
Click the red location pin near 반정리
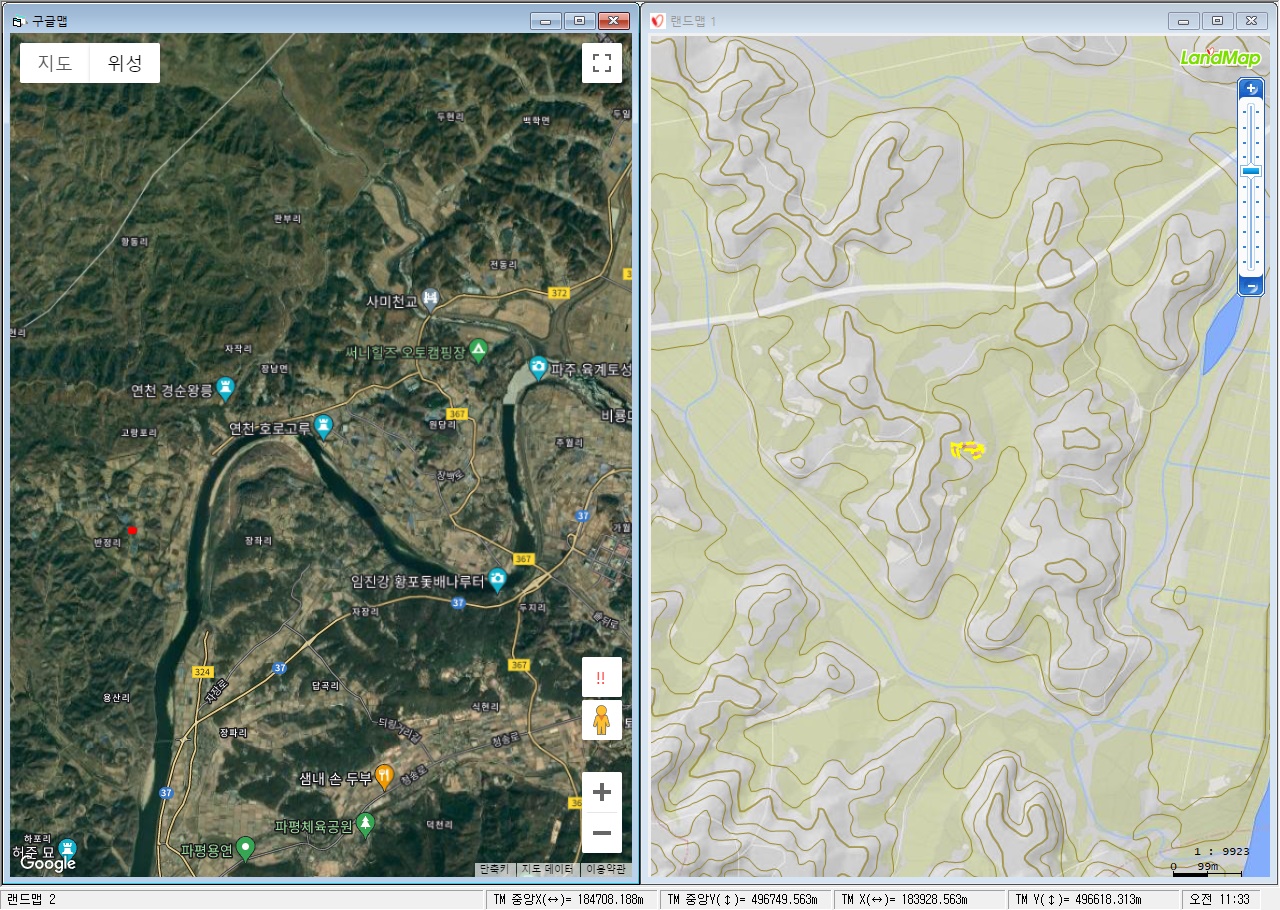[x=131, y=530]
